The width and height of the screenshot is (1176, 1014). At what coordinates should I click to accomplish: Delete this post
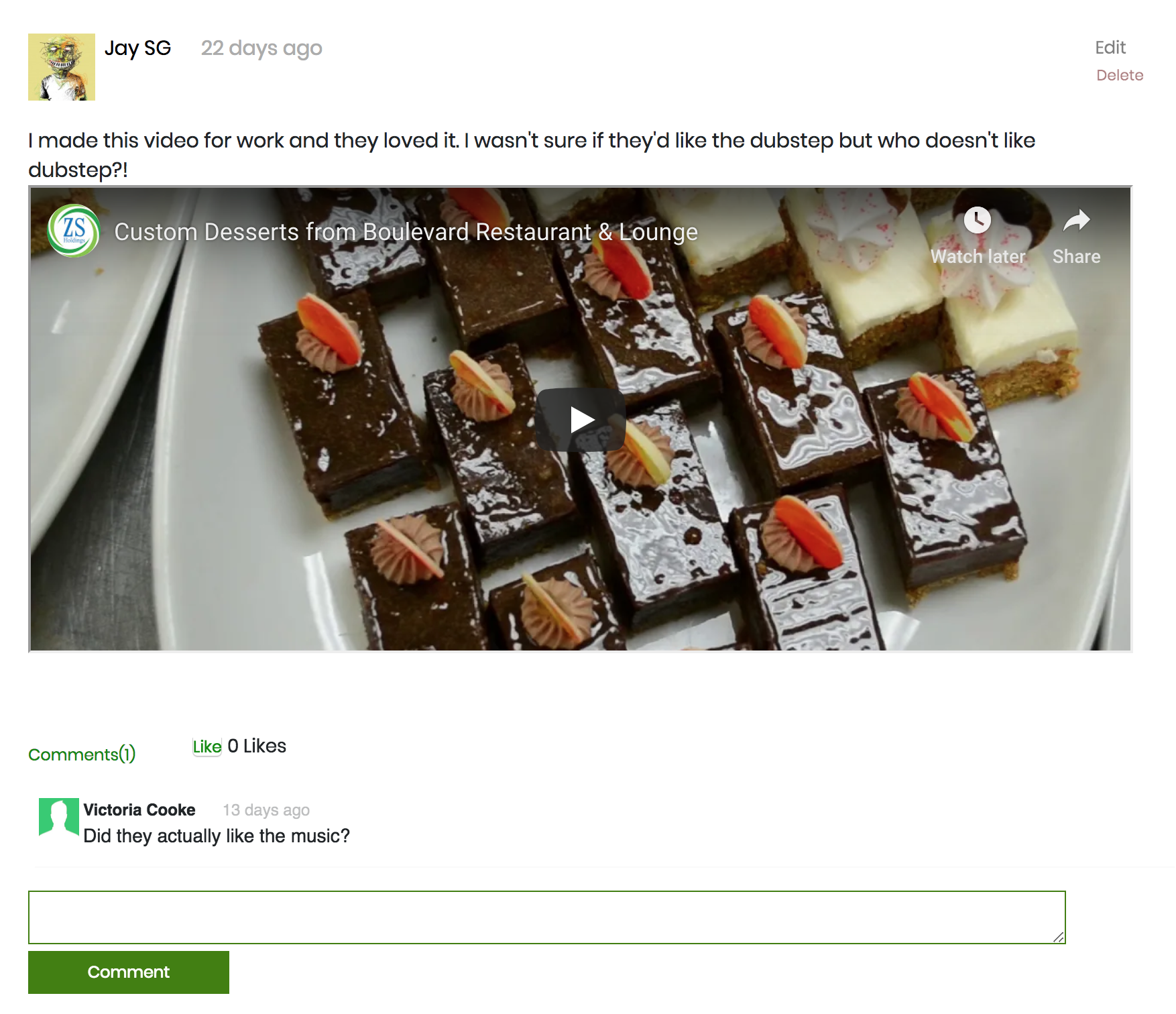1120,75
